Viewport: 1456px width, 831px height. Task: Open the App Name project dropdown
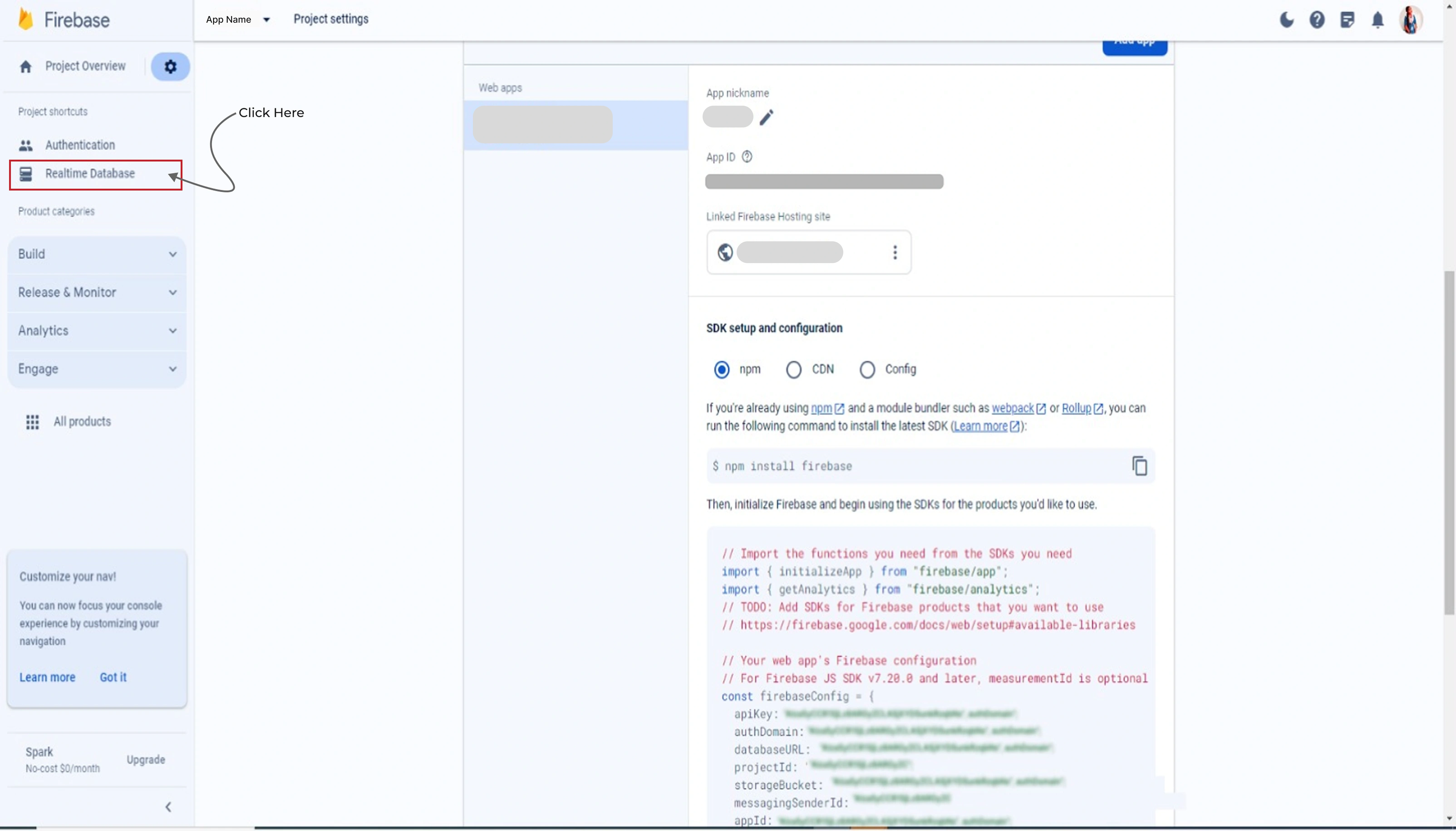[238, 20]
